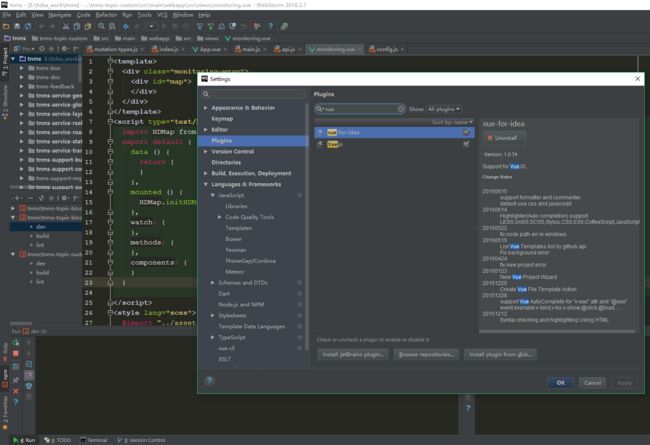
Task: Click the Uninstall plugin button
Action: click(503, 138)
